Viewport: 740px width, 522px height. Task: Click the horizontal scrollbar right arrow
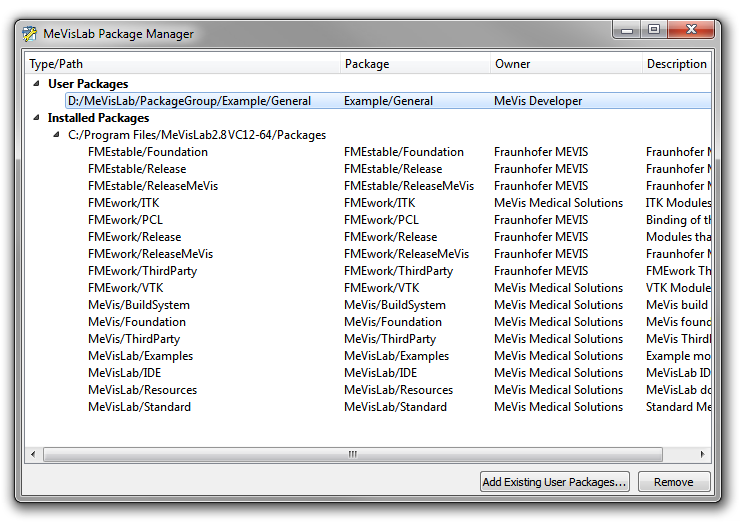pos(703,454)
